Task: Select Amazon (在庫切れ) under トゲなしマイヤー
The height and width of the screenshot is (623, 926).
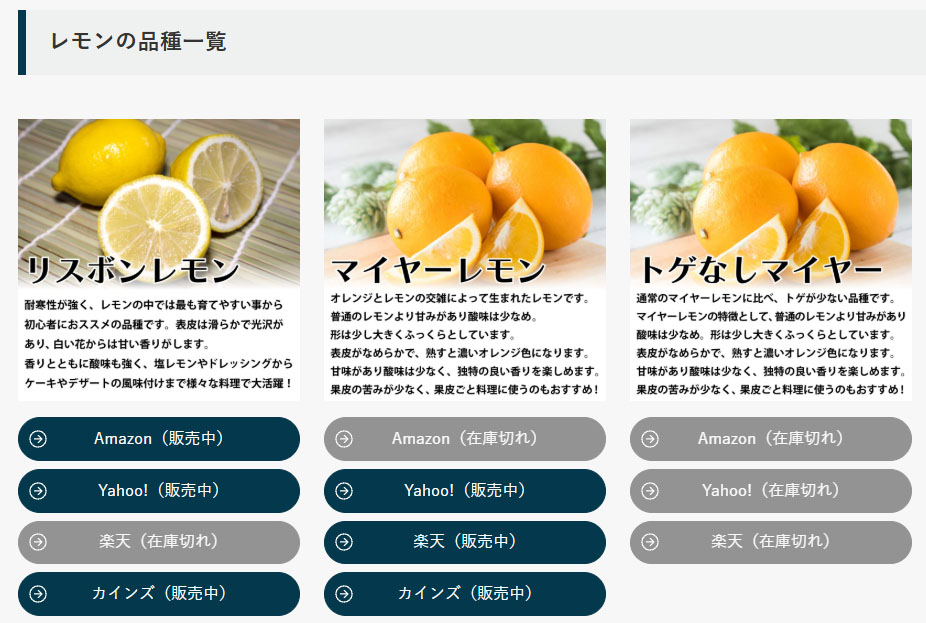Action: [x=771, y=439]
